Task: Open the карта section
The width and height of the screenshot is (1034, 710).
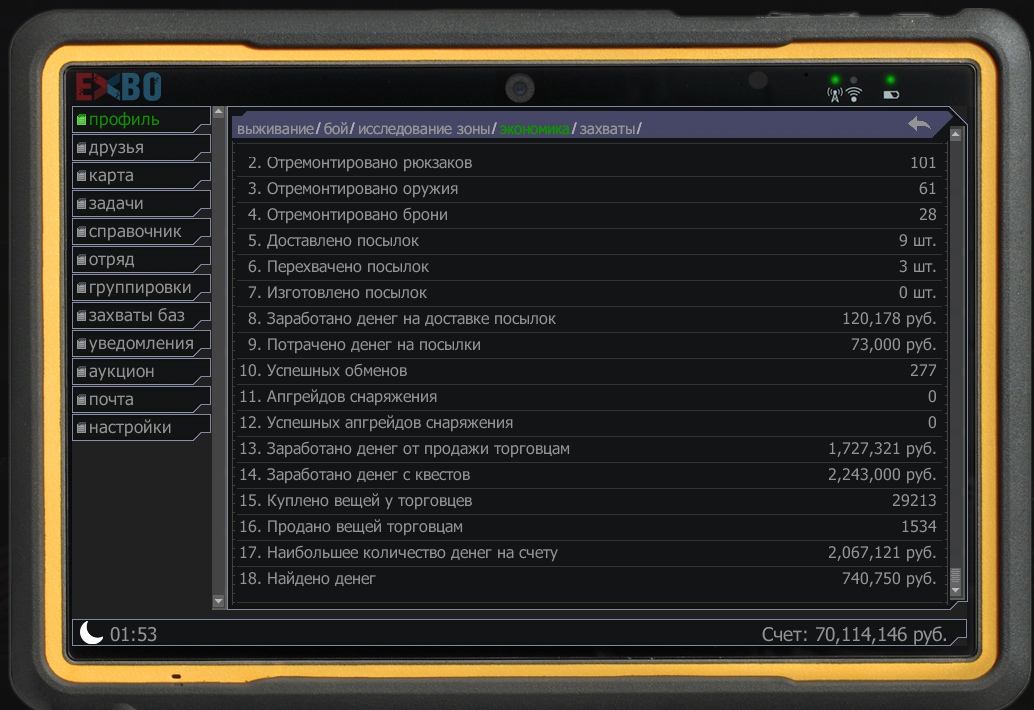Action: (x=111, y=176)
